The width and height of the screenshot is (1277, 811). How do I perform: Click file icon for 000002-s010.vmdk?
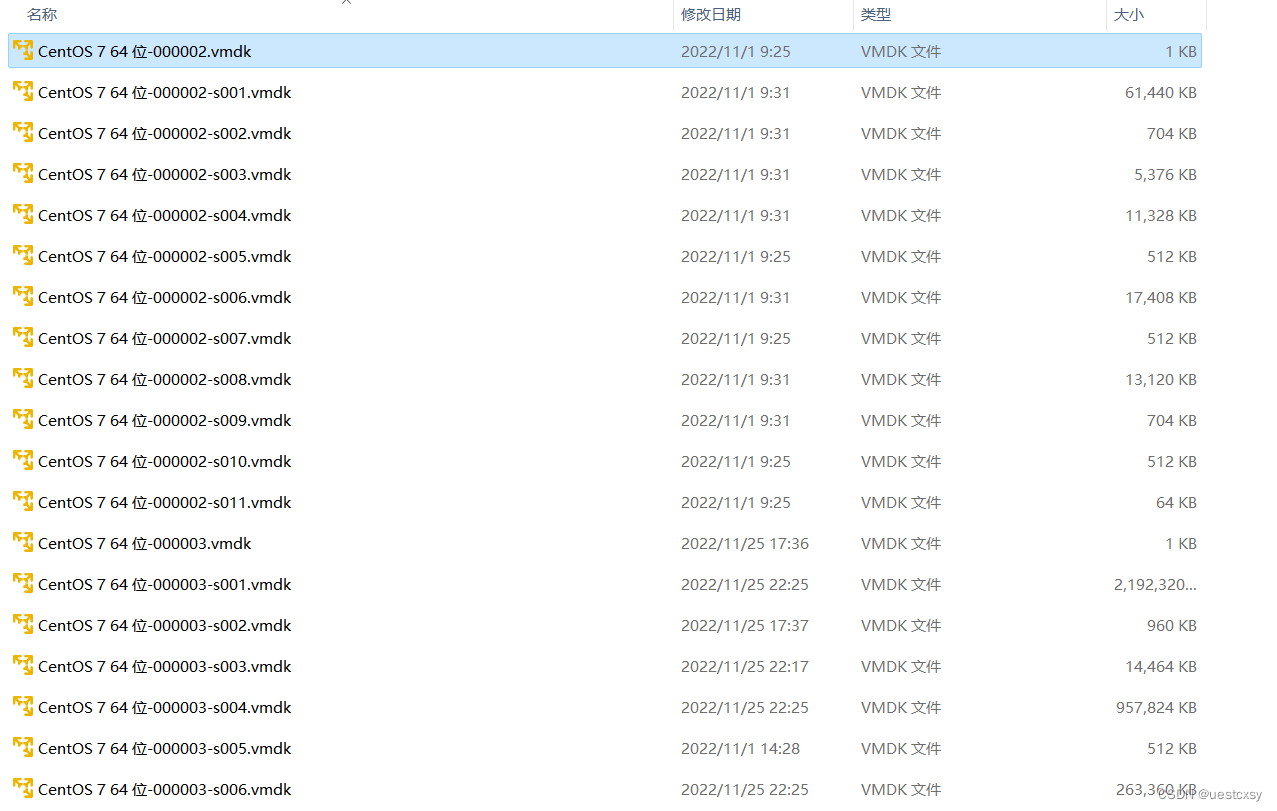point(23,460)
